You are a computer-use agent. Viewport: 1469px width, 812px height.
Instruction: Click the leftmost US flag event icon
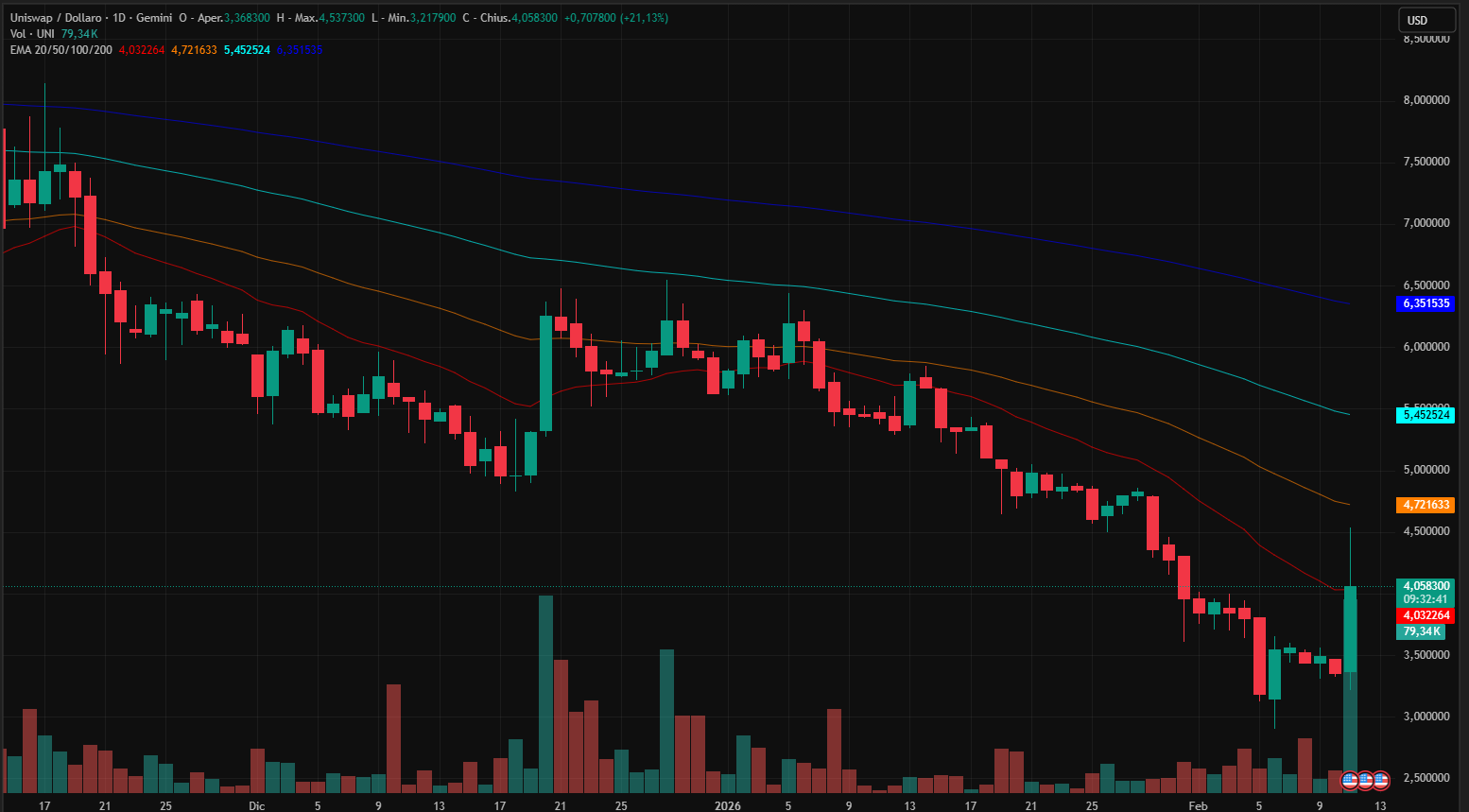1350,781
